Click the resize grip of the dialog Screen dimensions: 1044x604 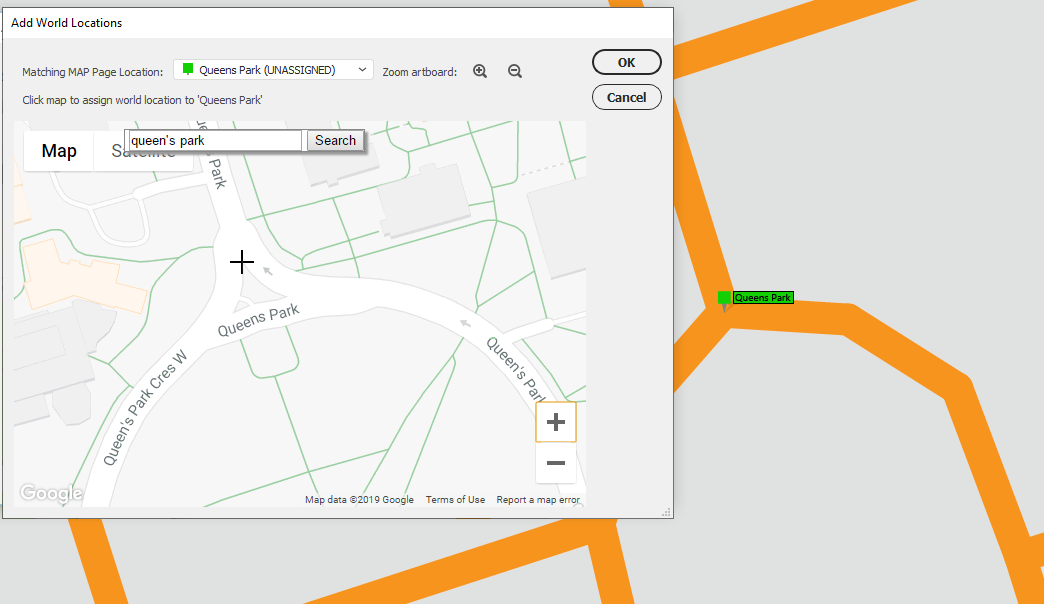(x=666, y=512)
